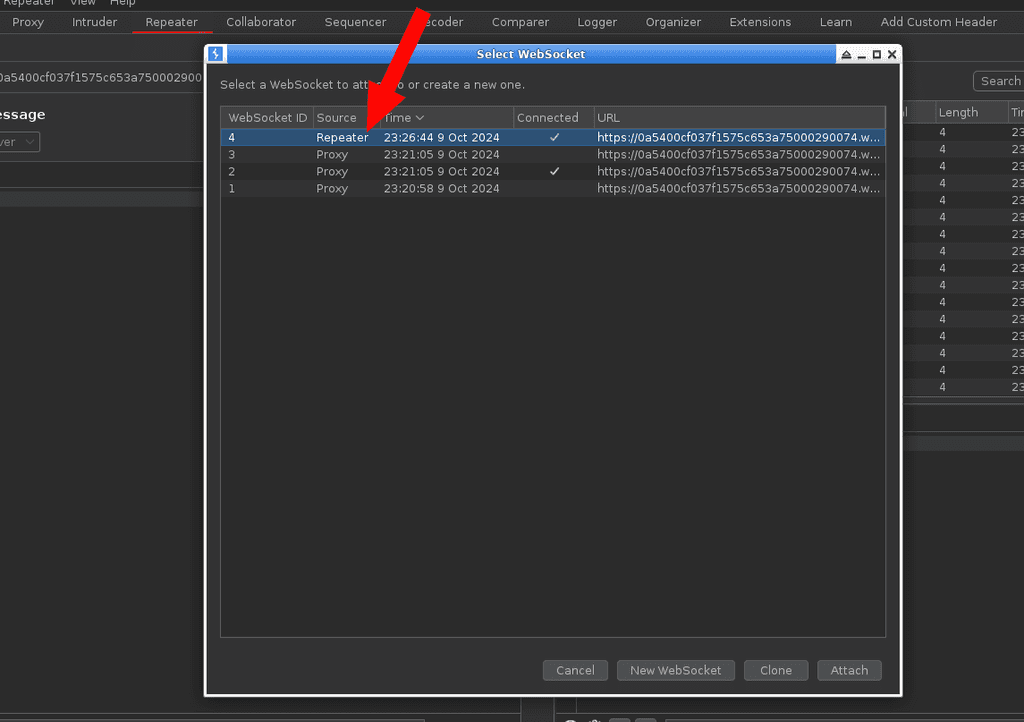Close the Select WebSocket dialog with X
Screen dimensions: 1024x722
pyautogui.click(x=892, y=54)
